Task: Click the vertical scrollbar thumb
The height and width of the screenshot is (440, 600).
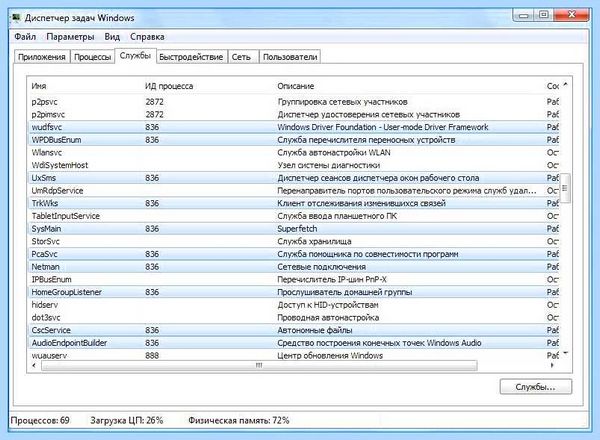Action: click(x=566, y=187)
